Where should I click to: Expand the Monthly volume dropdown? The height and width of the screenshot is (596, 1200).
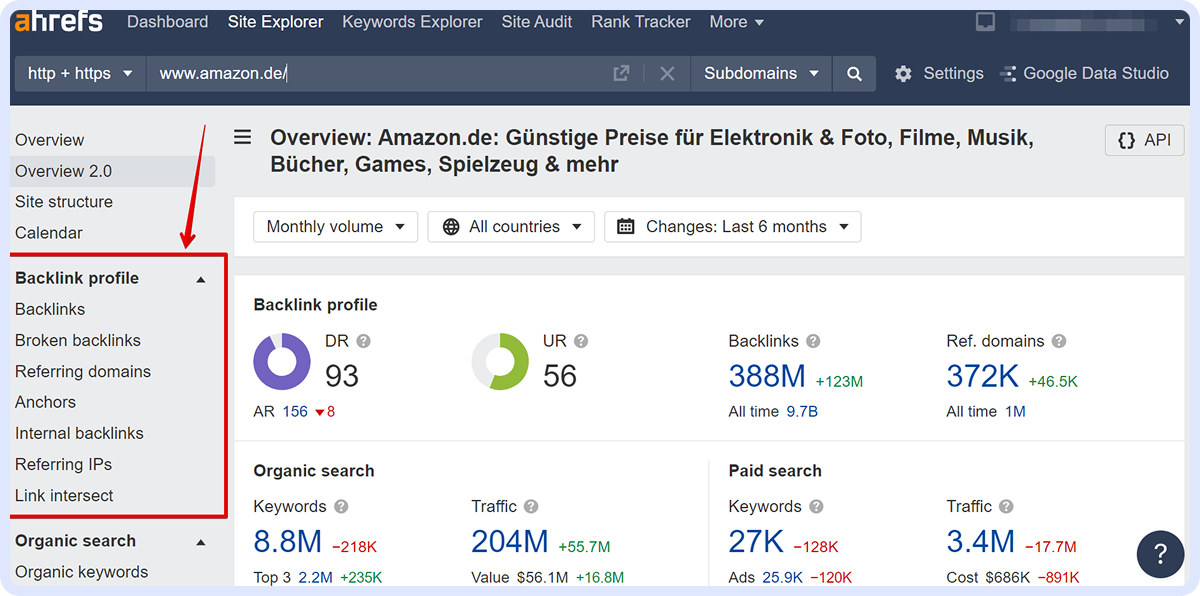(x=336, y=227)
